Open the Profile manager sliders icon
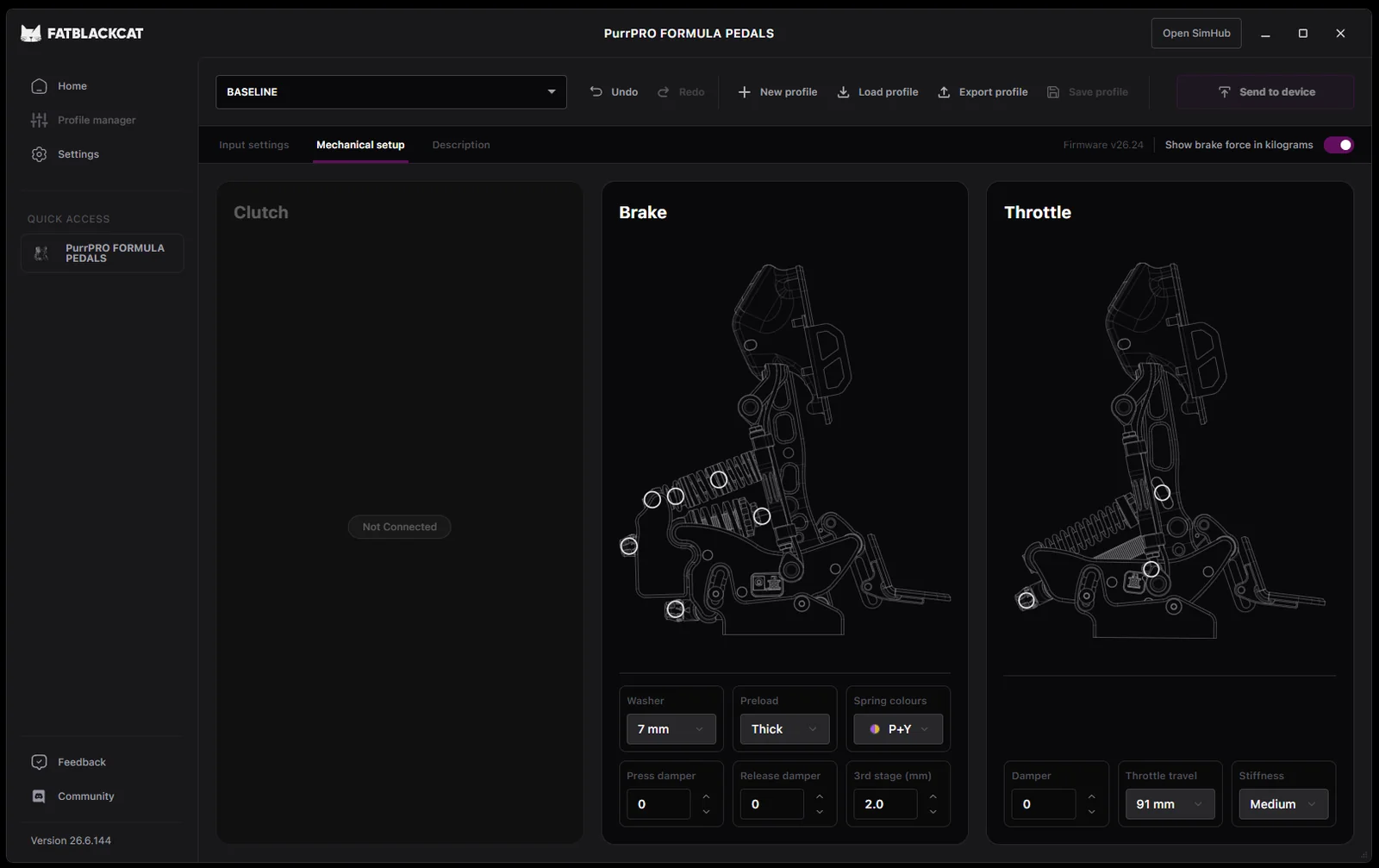 (39, 120)
